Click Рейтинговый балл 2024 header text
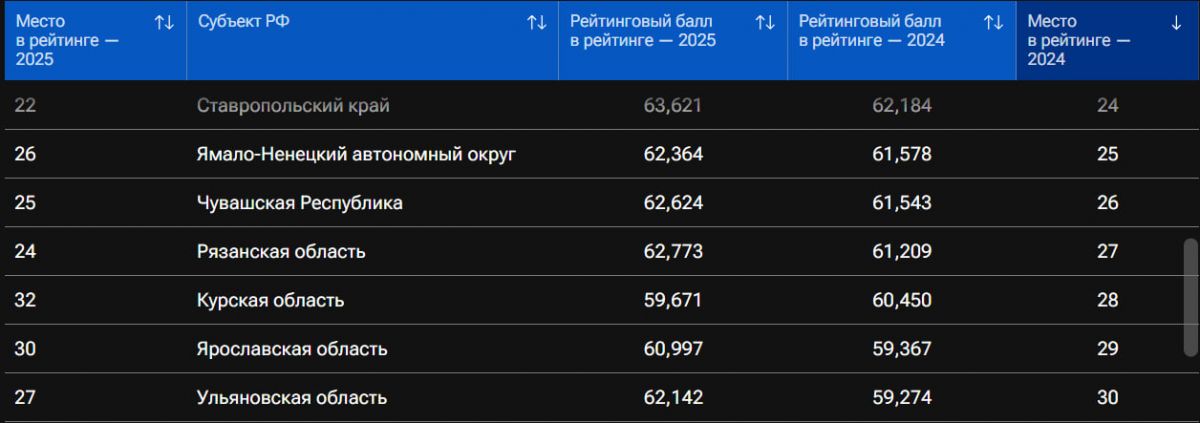 [871, 31]
